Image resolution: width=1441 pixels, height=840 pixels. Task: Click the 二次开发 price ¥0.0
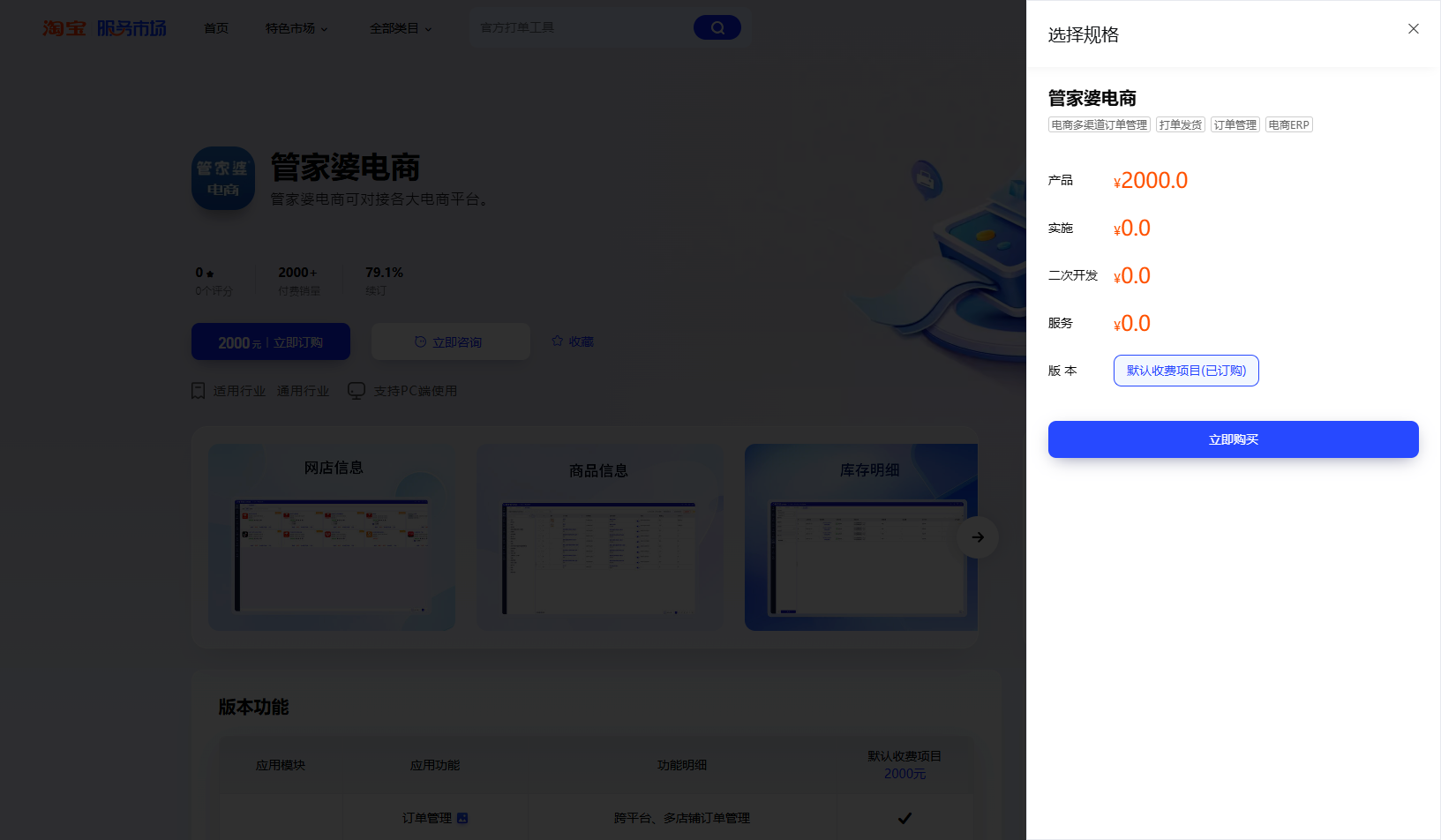(1132, 276)
